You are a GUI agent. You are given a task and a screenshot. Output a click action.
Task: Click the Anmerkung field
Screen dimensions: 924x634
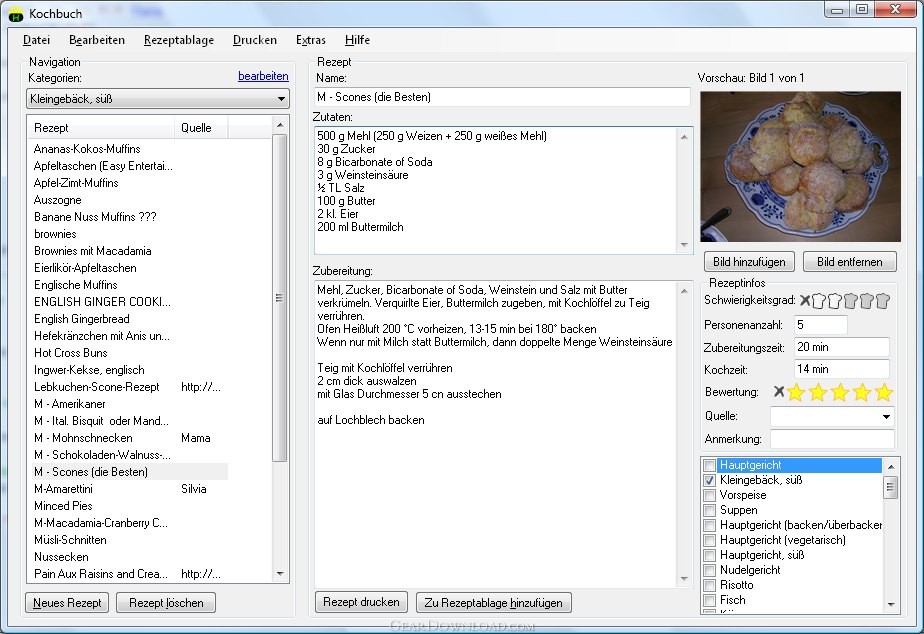pos(832,439)
